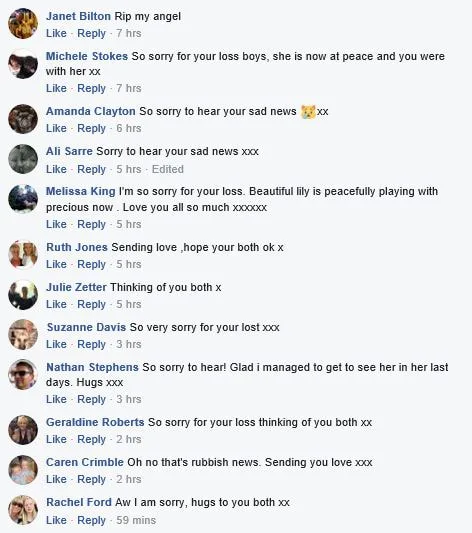Viewport: 472px width, 533px height.
Task: Open Janet Bilton's profile picture
Action: (23, 24)
